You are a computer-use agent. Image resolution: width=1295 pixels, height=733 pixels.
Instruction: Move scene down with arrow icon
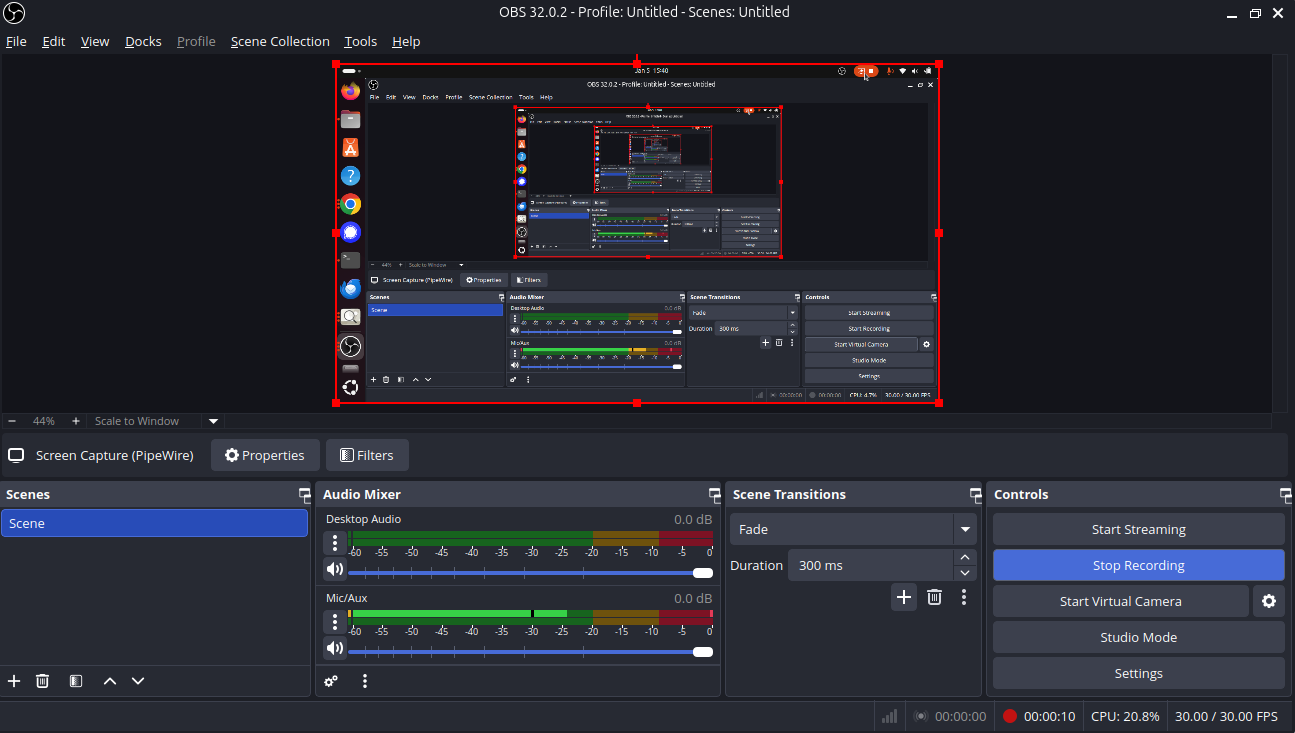click(x=138, y=681)
